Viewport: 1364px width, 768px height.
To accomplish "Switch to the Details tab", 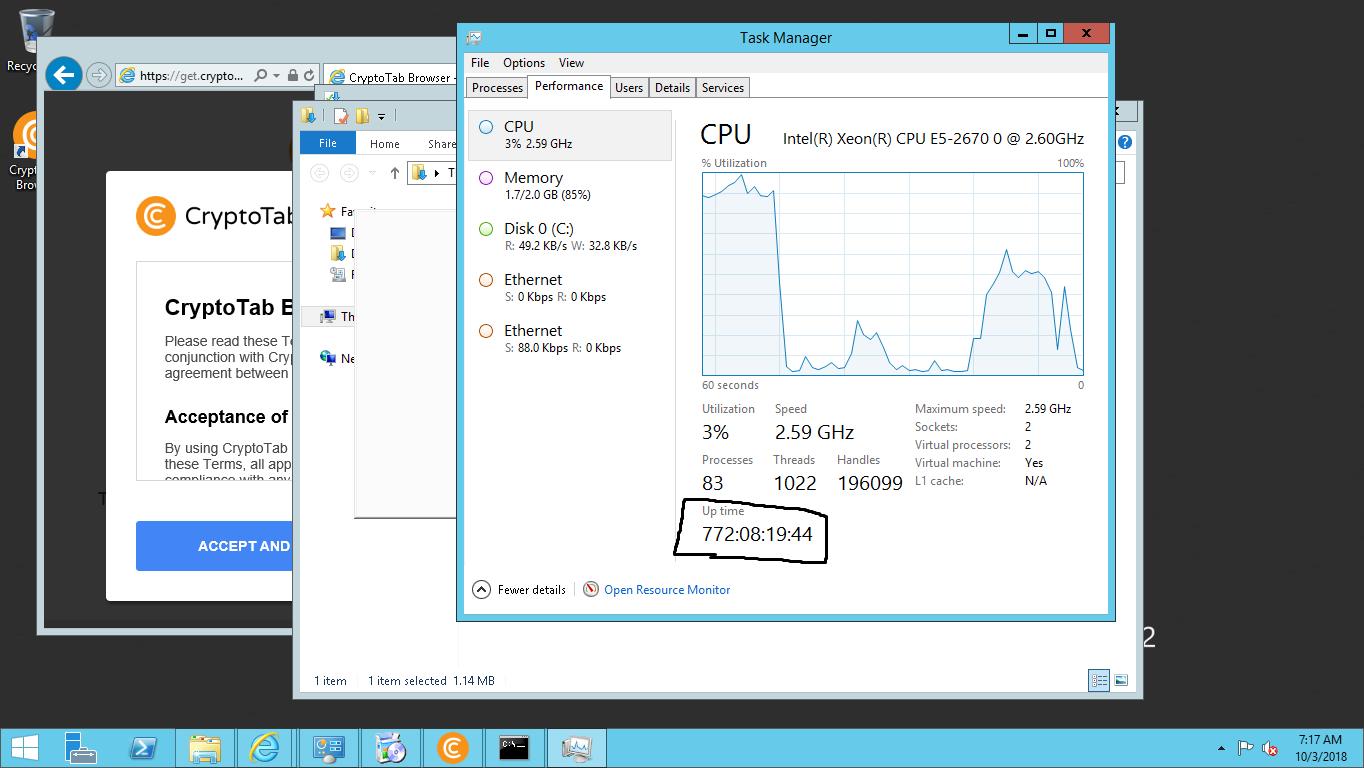I will [672, 88].
